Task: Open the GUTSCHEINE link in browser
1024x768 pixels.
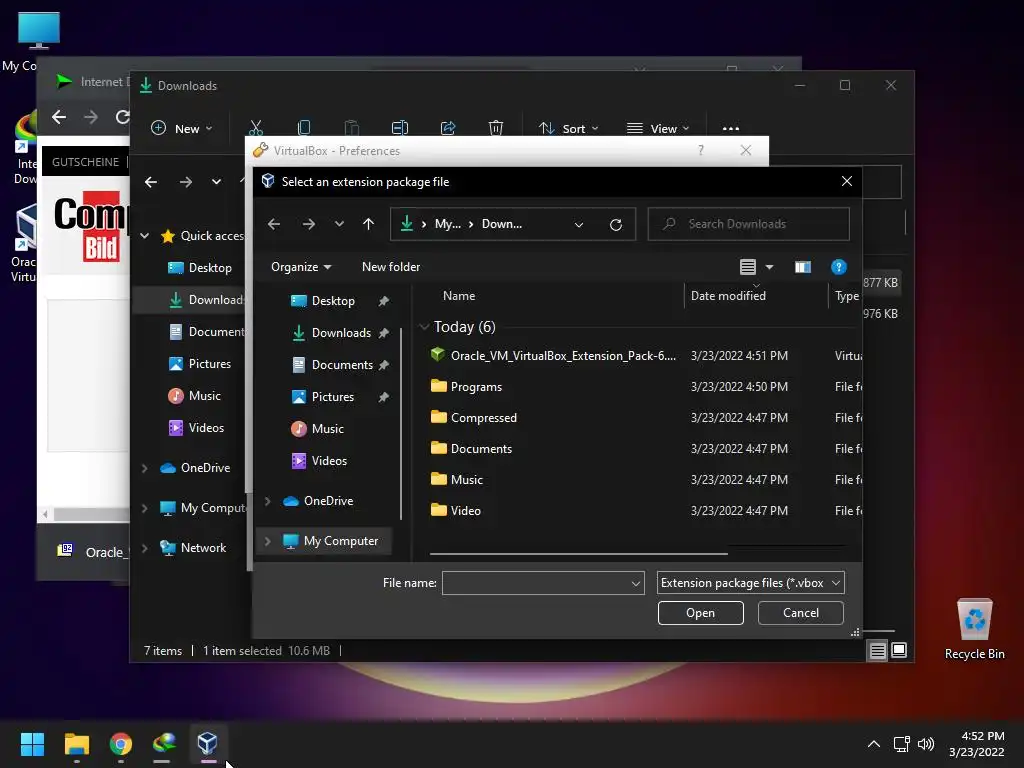Action: point(85,162)
